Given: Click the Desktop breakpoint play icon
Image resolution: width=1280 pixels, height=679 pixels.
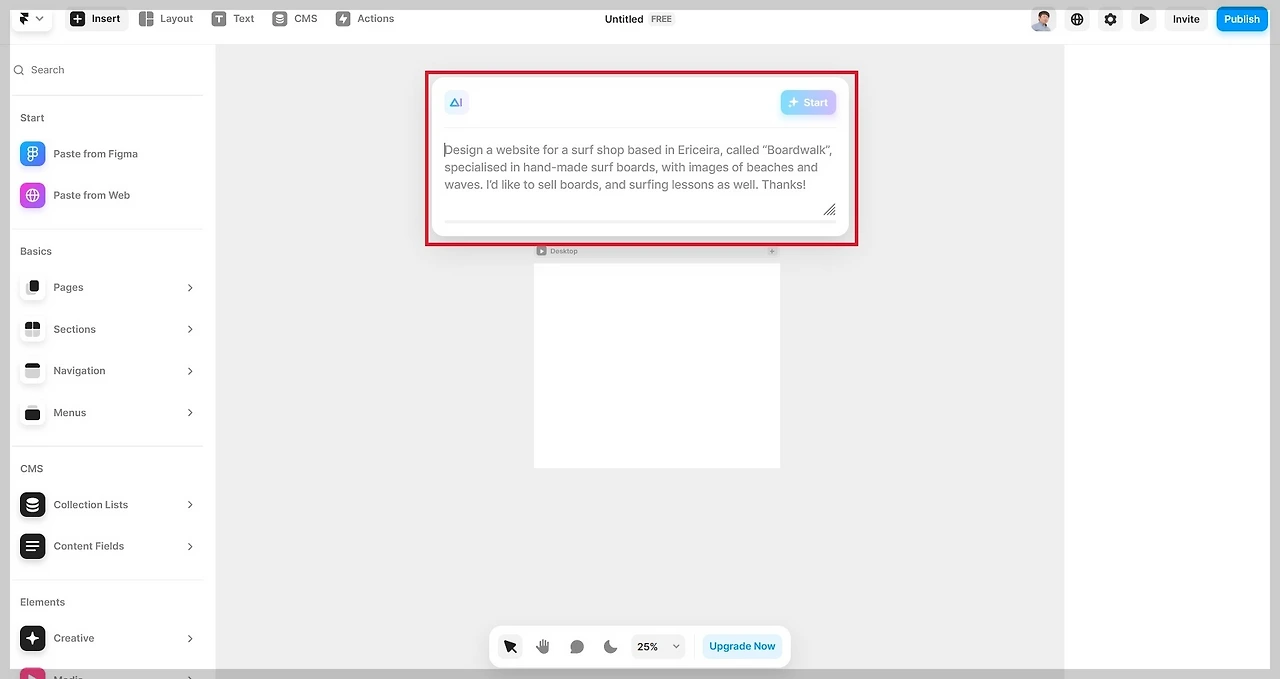Looking at the screenshot, I should pos(541,251).
